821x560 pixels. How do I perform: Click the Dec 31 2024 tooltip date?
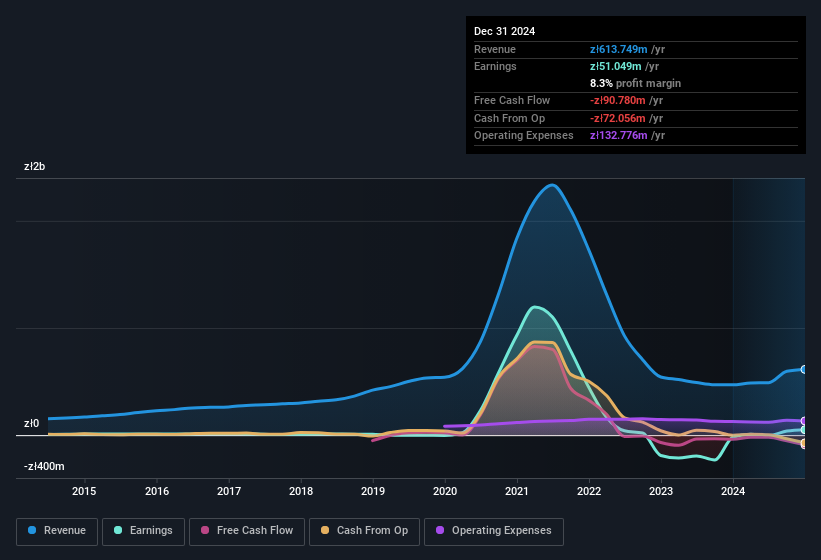[x=504, y=31]
